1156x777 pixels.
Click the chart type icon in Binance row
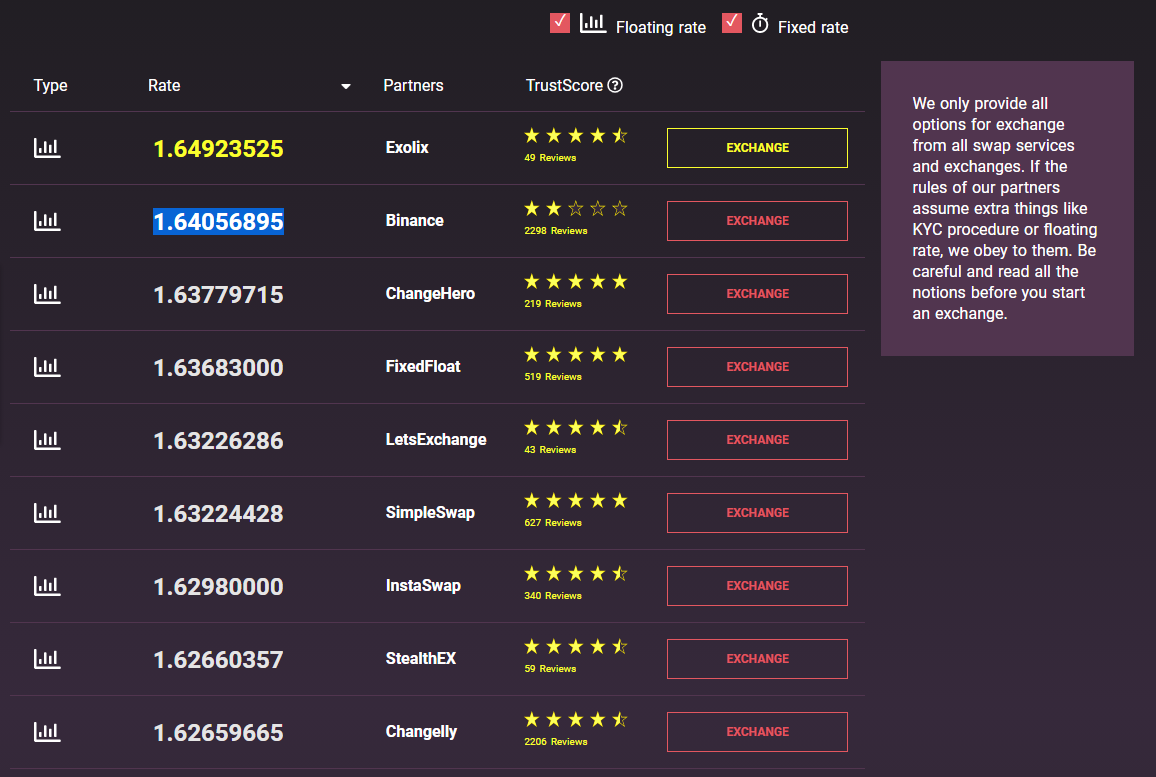click(x=47, y=221)
